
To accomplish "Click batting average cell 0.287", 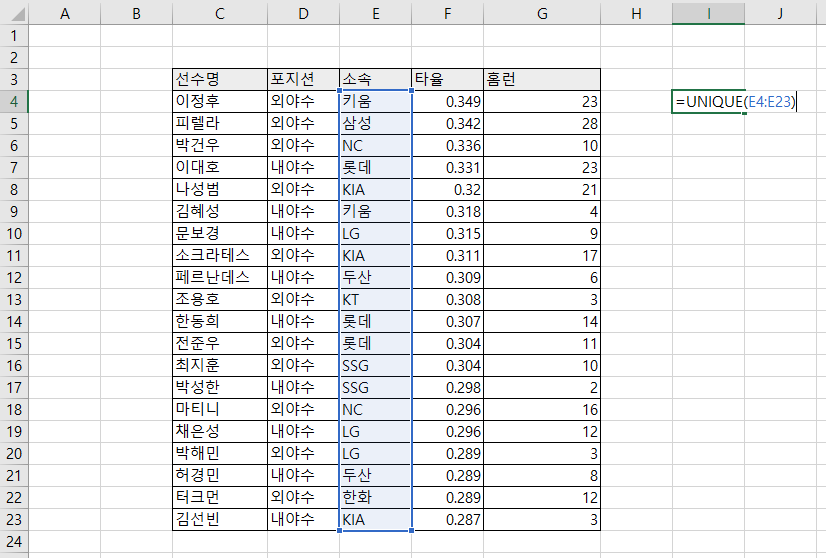I will [447, 520].
